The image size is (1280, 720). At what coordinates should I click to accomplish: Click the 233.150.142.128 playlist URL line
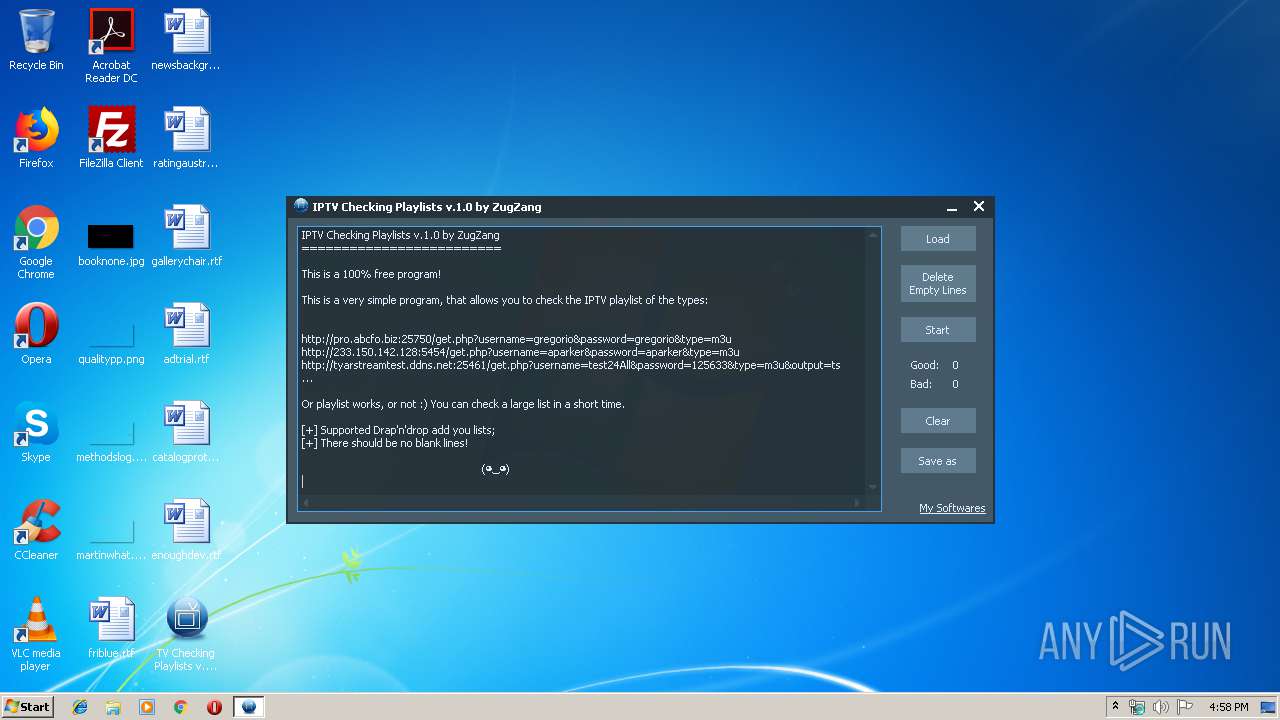[520, 352]
